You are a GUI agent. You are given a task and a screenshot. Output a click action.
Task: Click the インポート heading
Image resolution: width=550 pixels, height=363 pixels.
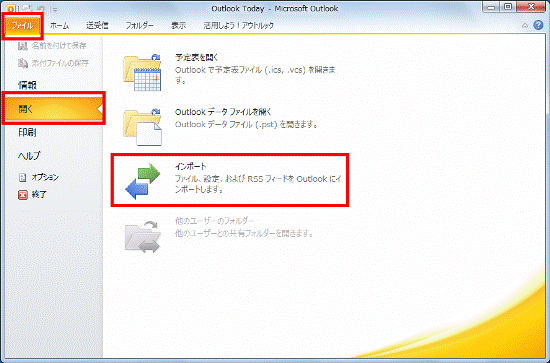[x=191, y=167]
